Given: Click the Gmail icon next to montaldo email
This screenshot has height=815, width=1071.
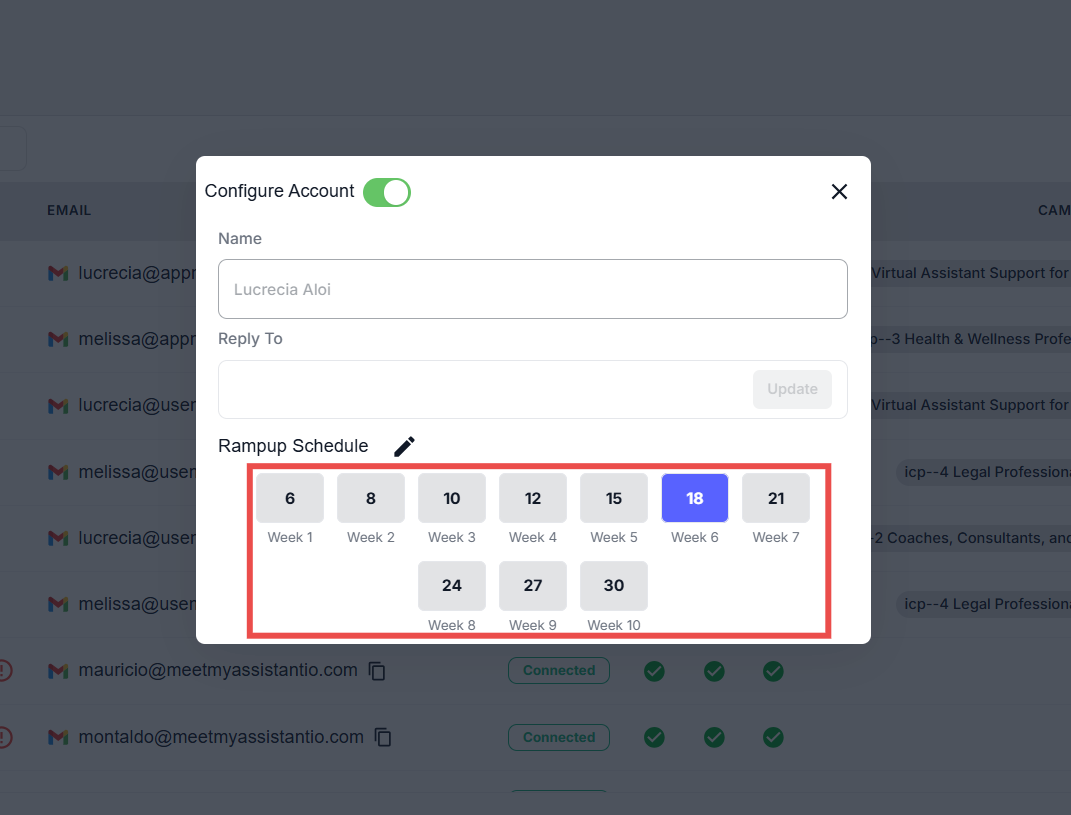Looking at the screenshot, I should pos(58,737).
